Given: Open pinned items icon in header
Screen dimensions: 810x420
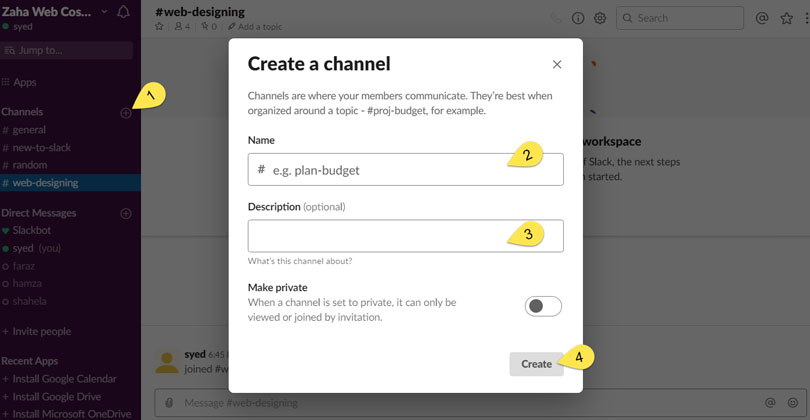Looking at the screenshot, I should [x=209, y=26].
